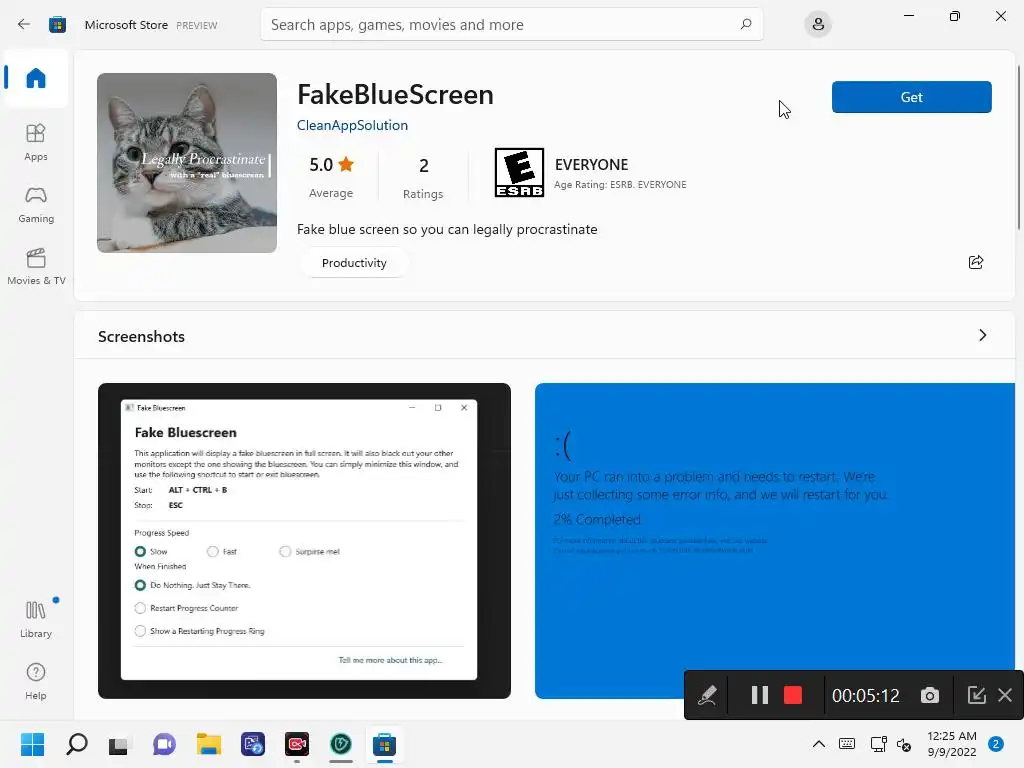Stop the recording with red square
The image size is (1024, 768).
click(x=793, y=695)
